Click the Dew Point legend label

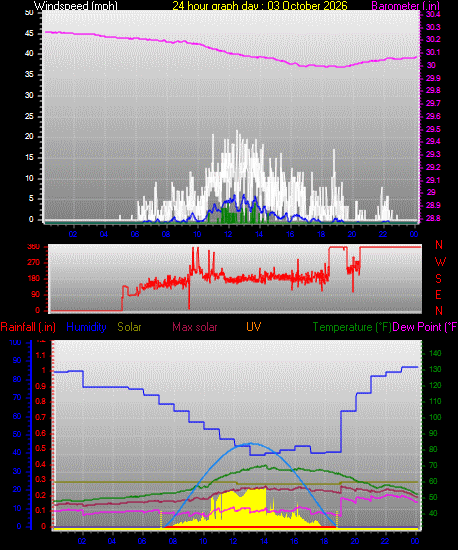click(x=425, y=327)
